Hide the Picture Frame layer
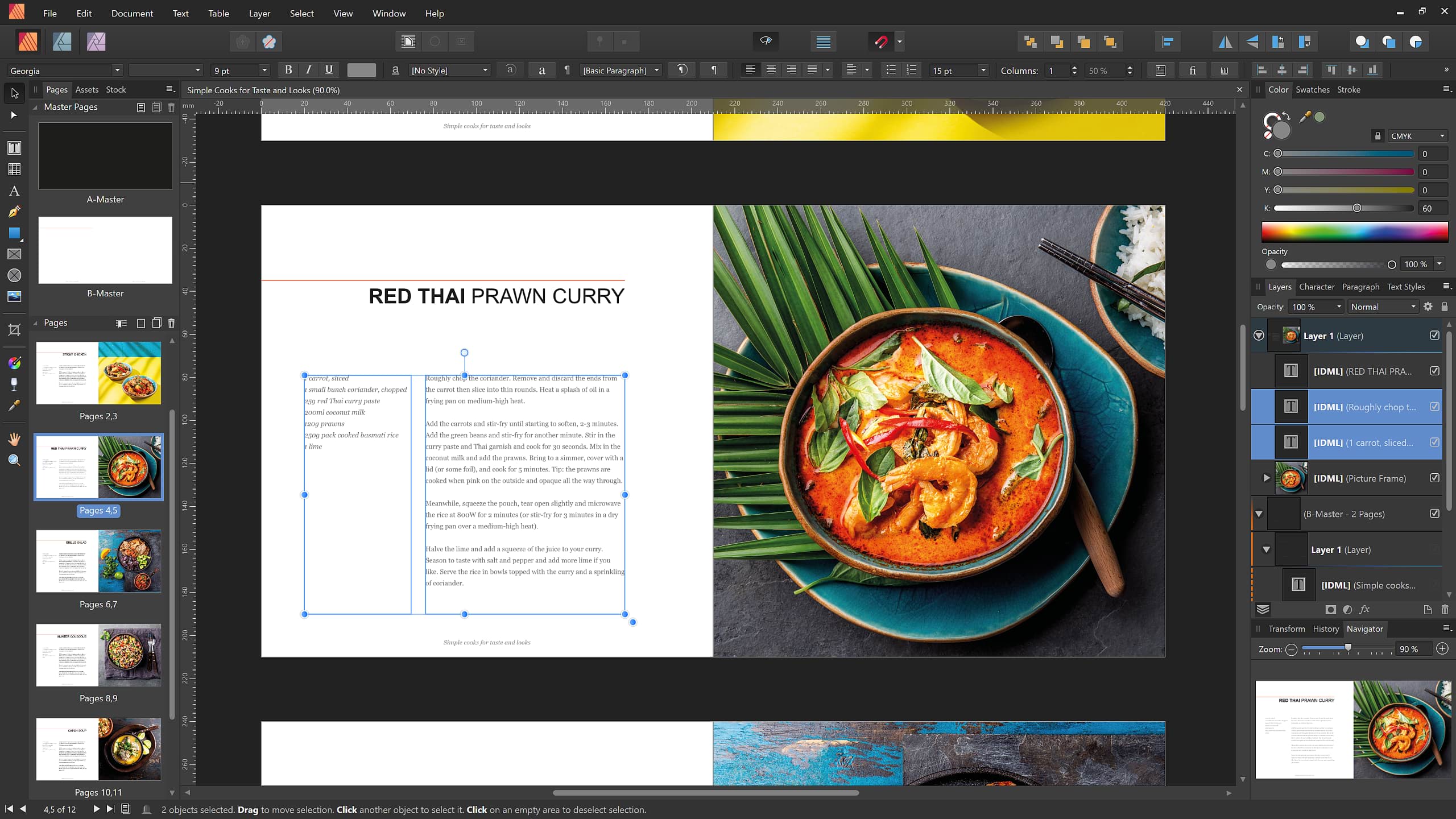The width and height of the screenshot is (1456, 819). [1434, 478]
